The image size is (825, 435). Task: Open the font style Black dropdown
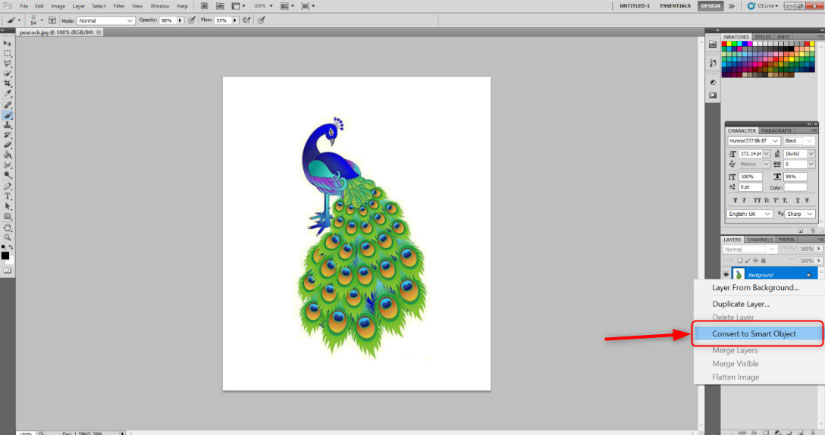799,141
